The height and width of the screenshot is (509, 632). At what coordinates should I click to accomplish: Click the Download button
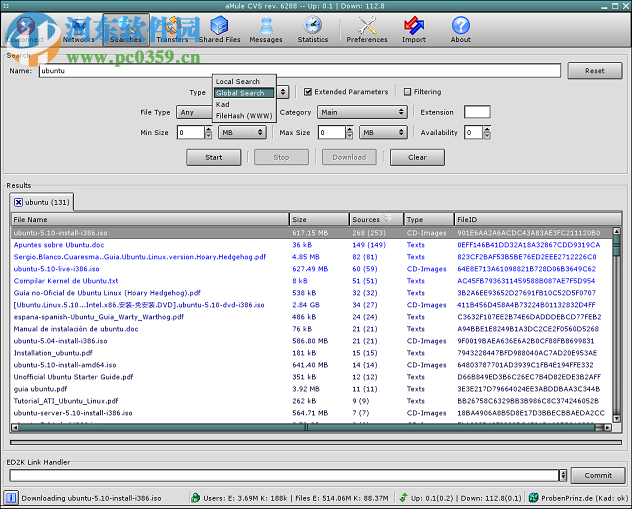[349, 158]
